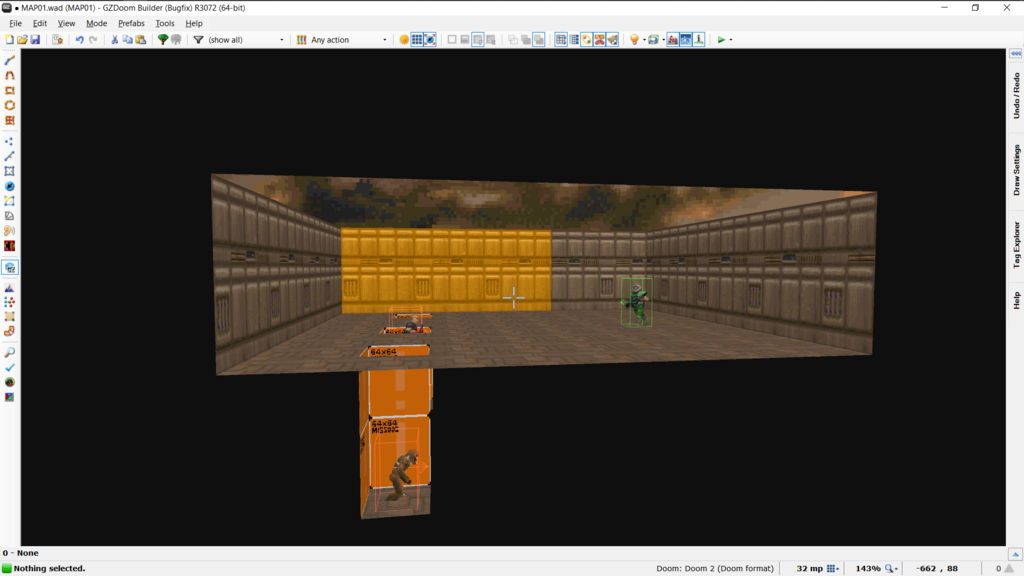Click the things filter funnel icon
Viewport: 1024px width, 576px height.
coord(199,40)
